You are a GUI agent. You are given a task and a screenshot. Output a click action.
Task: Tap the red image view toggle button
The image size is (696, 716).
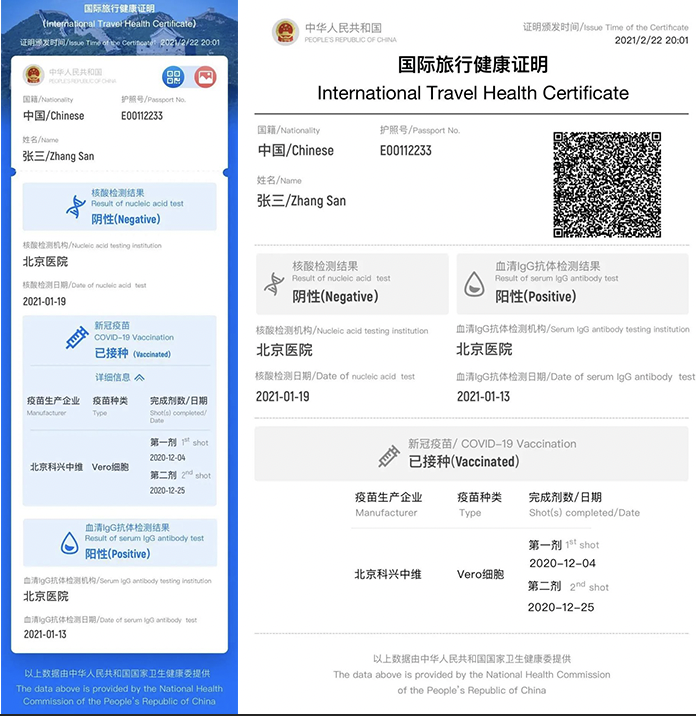coord(205,77)
